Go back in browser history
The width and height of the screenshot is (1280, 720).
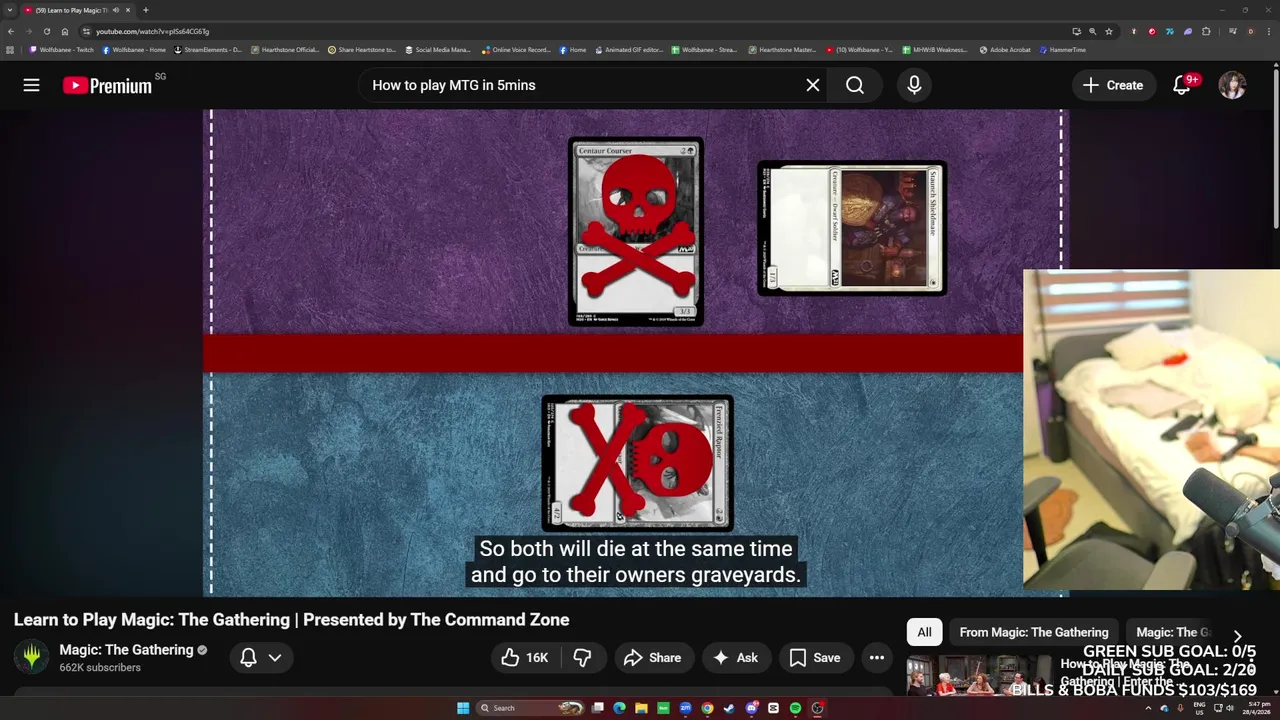11,31
